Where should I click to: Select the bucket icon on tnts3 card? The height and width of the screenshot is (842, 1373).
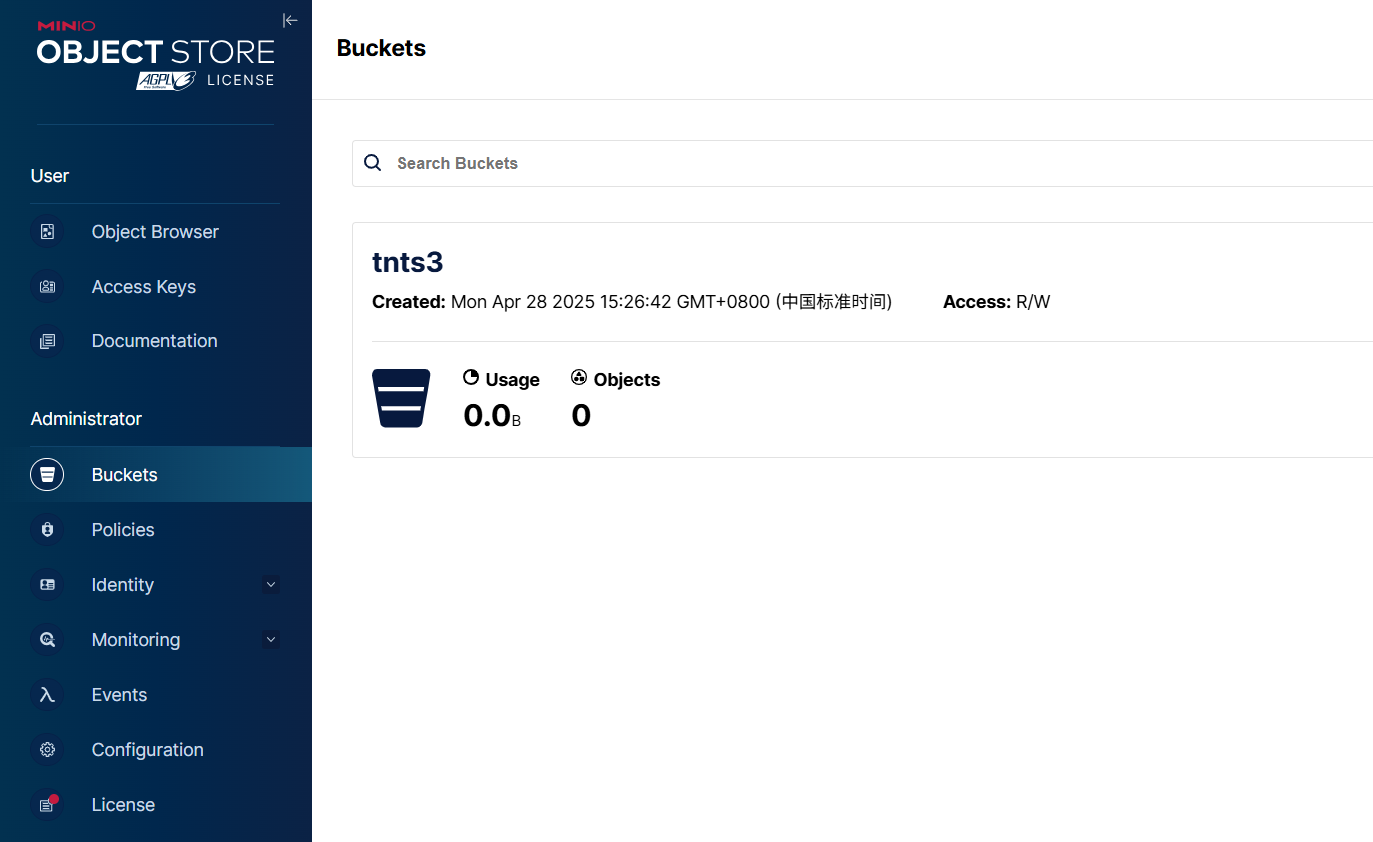click(x=401, y=397)
